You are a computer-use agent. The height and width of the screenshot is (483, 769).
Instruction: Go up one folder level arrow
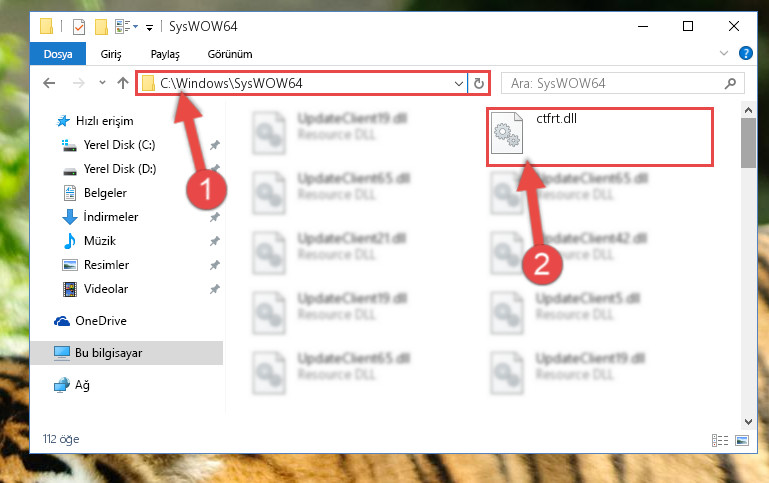(123, 83)
